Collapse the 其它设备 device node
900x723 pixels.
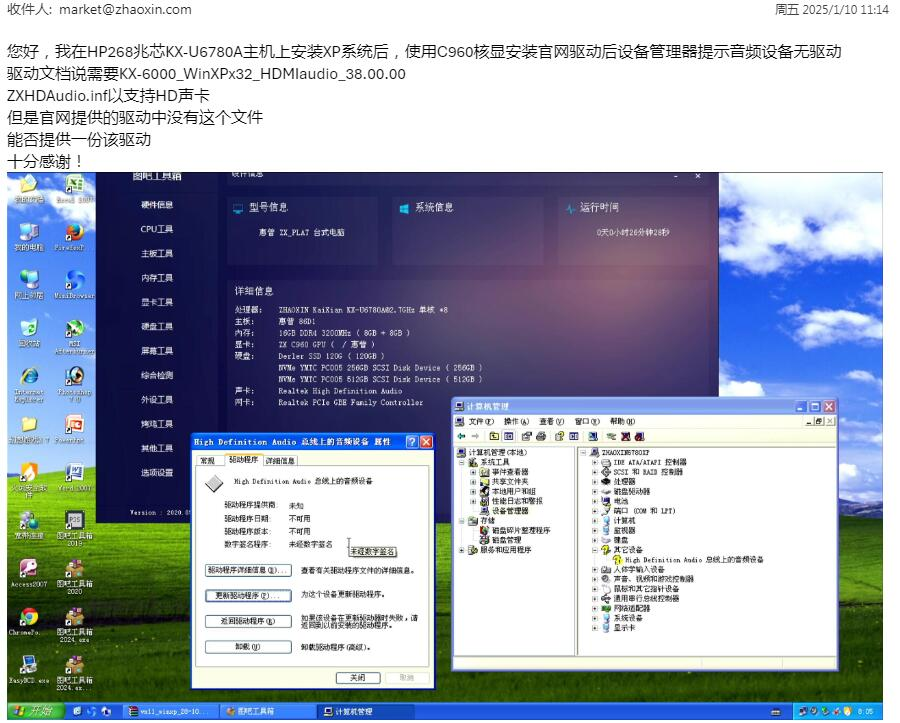click(x=594, y=548)
